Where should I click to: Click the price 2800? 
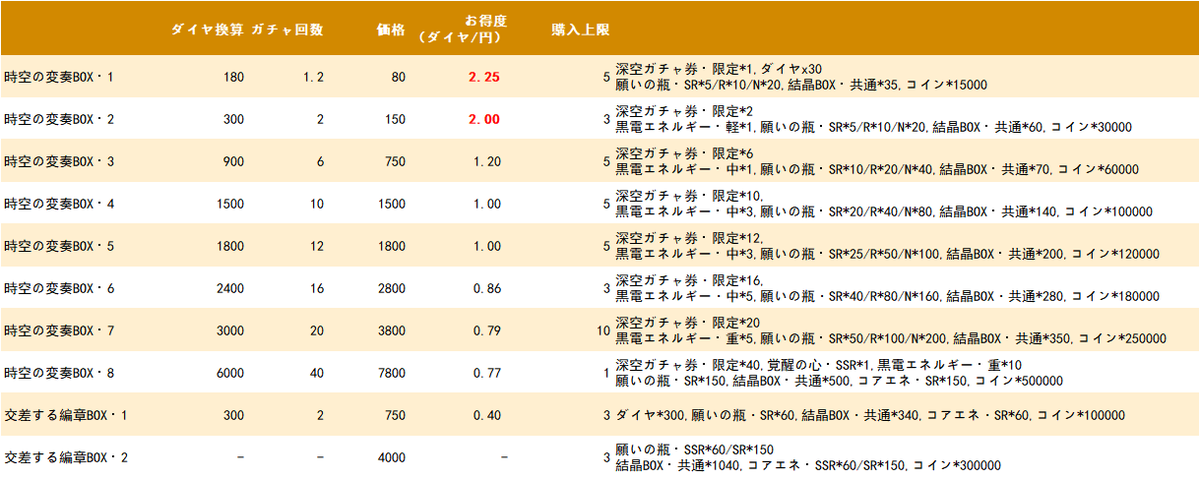[x=391, y=288]
